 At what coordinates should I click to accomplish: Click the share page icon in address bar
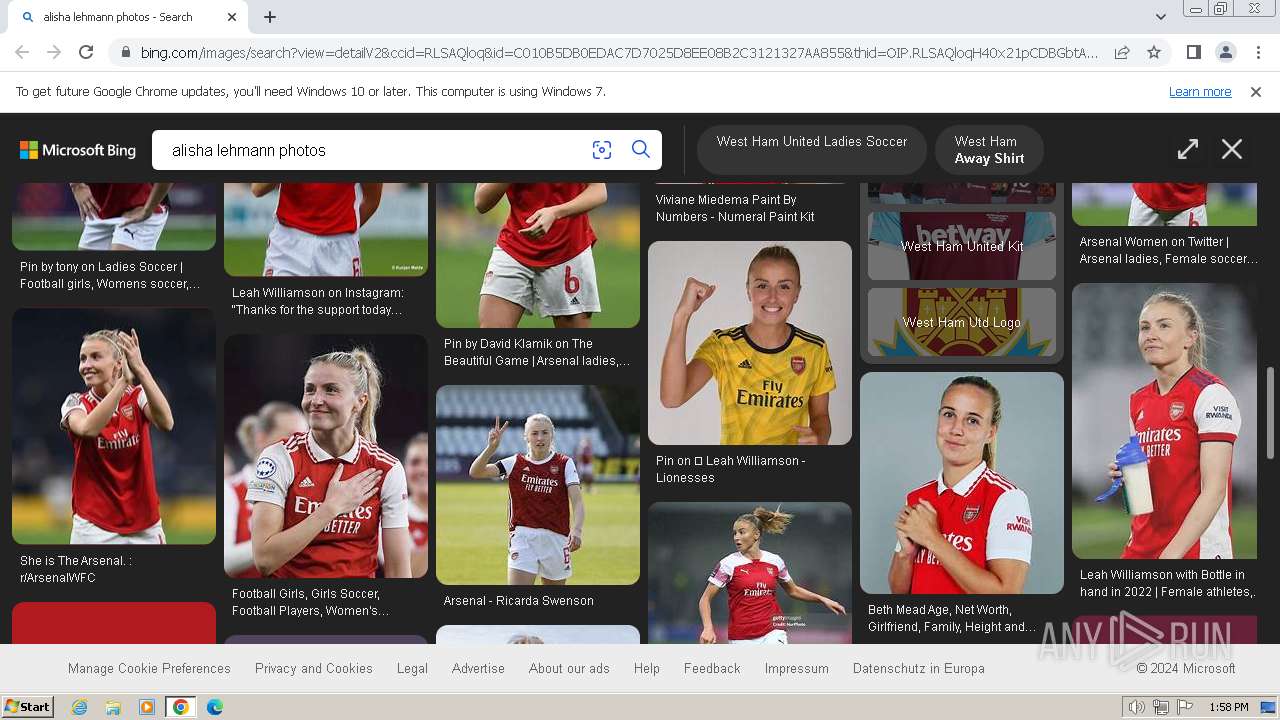tap(1122, 52)
